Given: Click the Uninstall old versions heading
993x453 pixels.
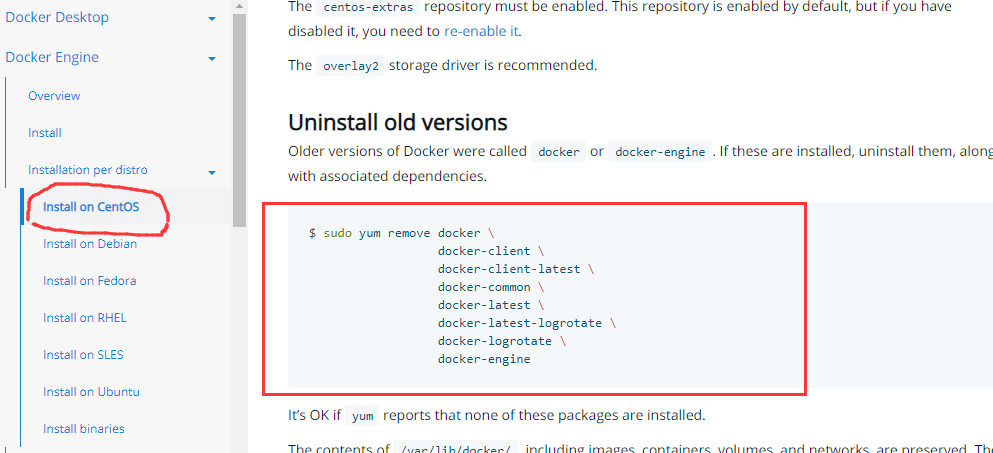Looking at the screenshot, I should point(398,122).
